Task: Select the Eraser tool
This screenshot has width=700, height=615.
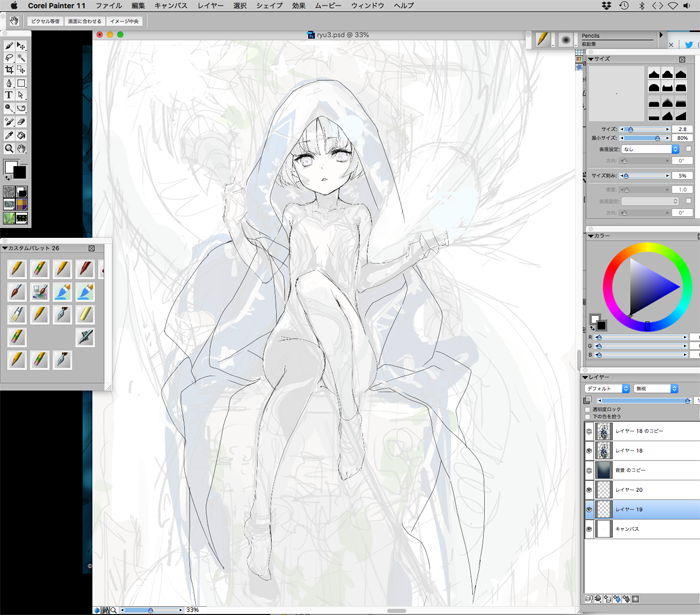Action: 22,121
